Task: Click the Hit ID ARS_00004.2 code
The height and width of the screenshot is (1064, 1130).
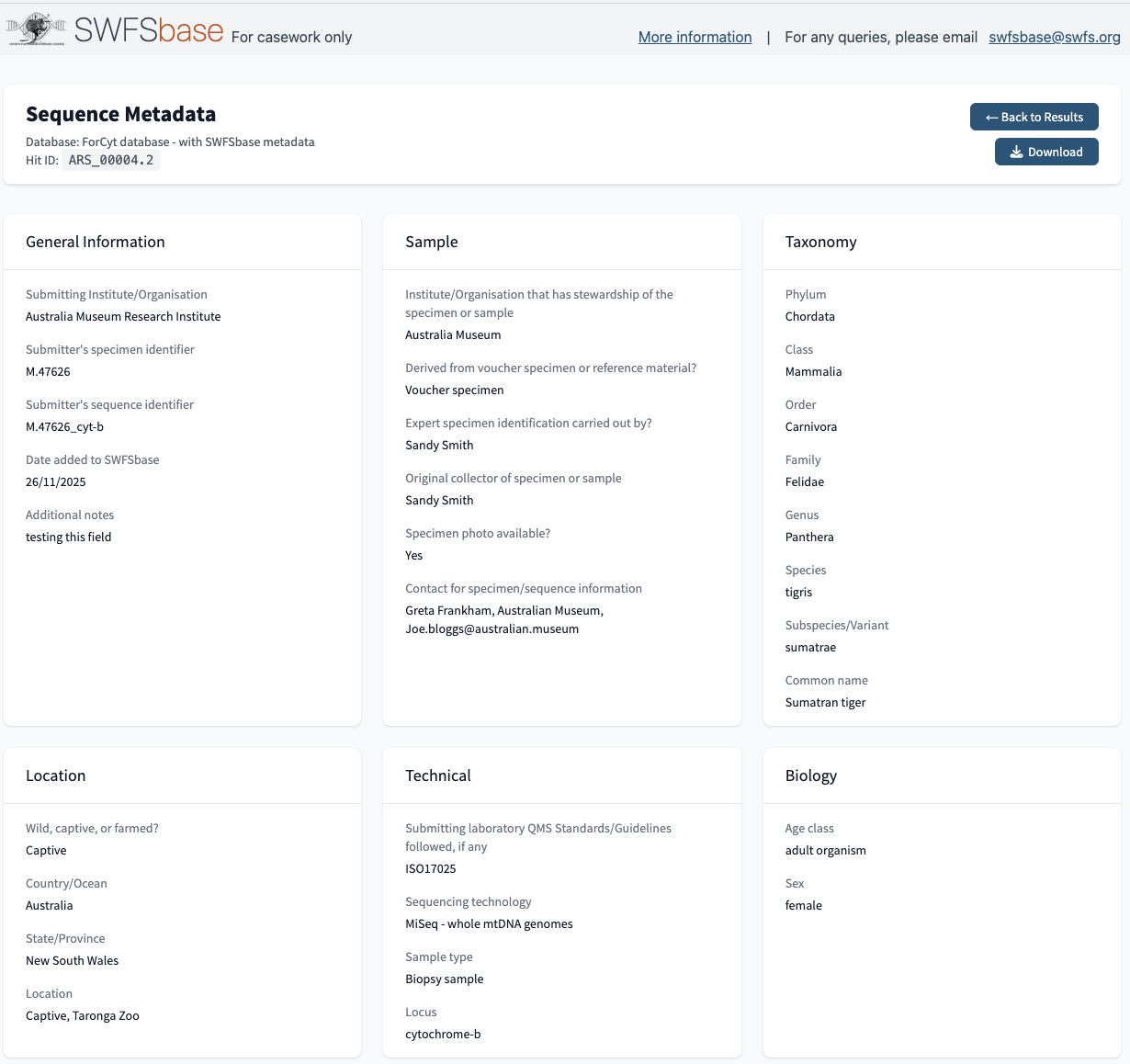Action: click(111, 160)
